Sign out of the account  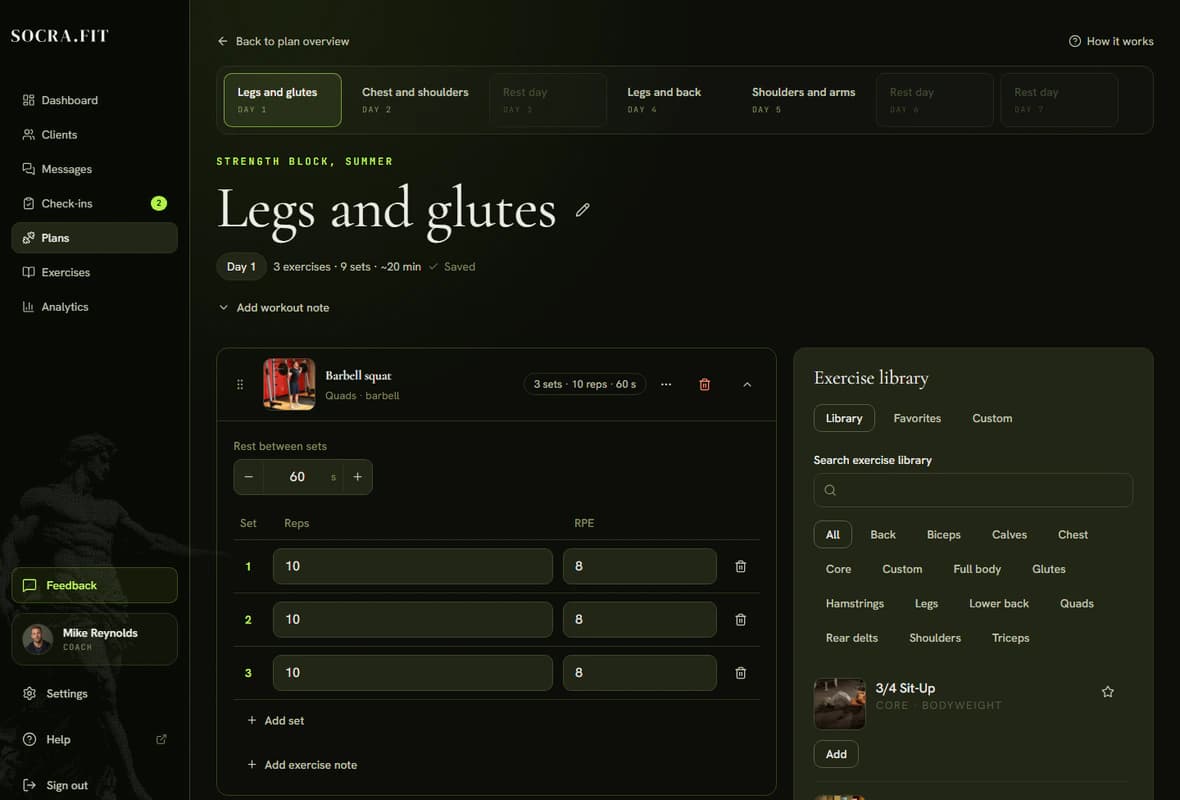(94, 785)
